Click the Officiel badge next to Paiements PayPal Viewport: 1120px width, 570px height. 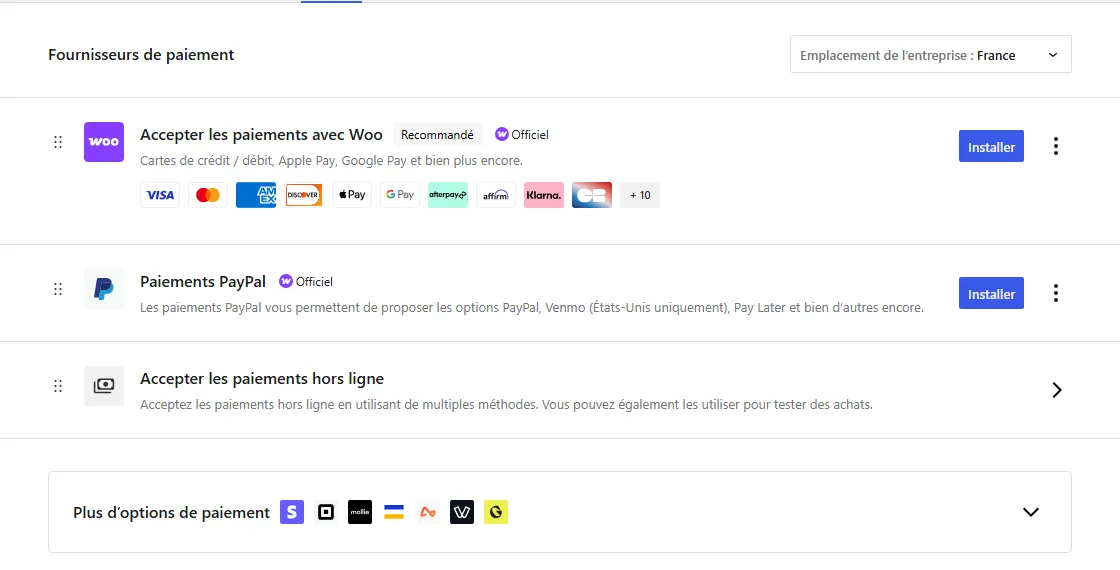306,281
